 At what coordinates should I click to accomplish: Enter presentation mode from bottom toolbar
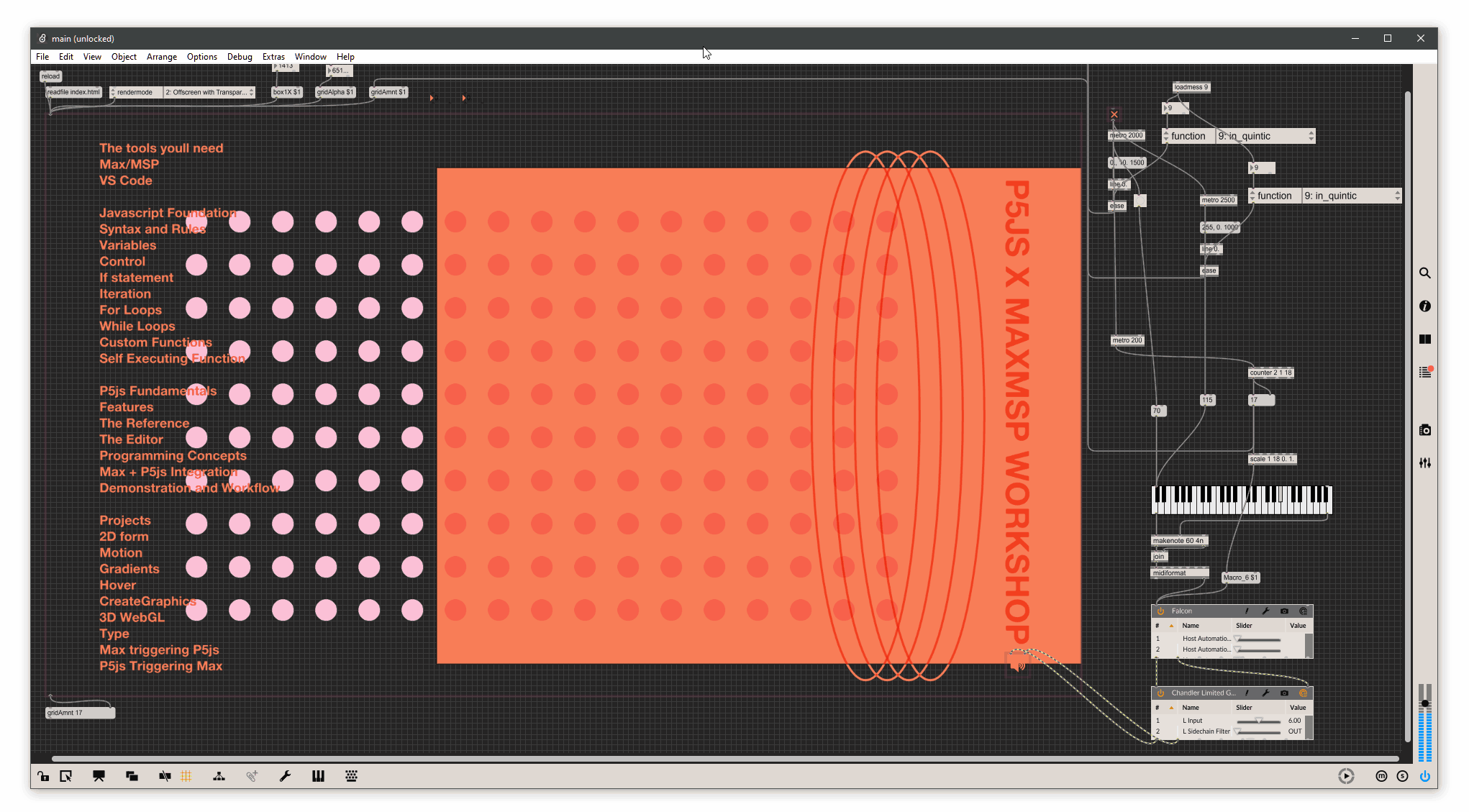pos(99,776)
